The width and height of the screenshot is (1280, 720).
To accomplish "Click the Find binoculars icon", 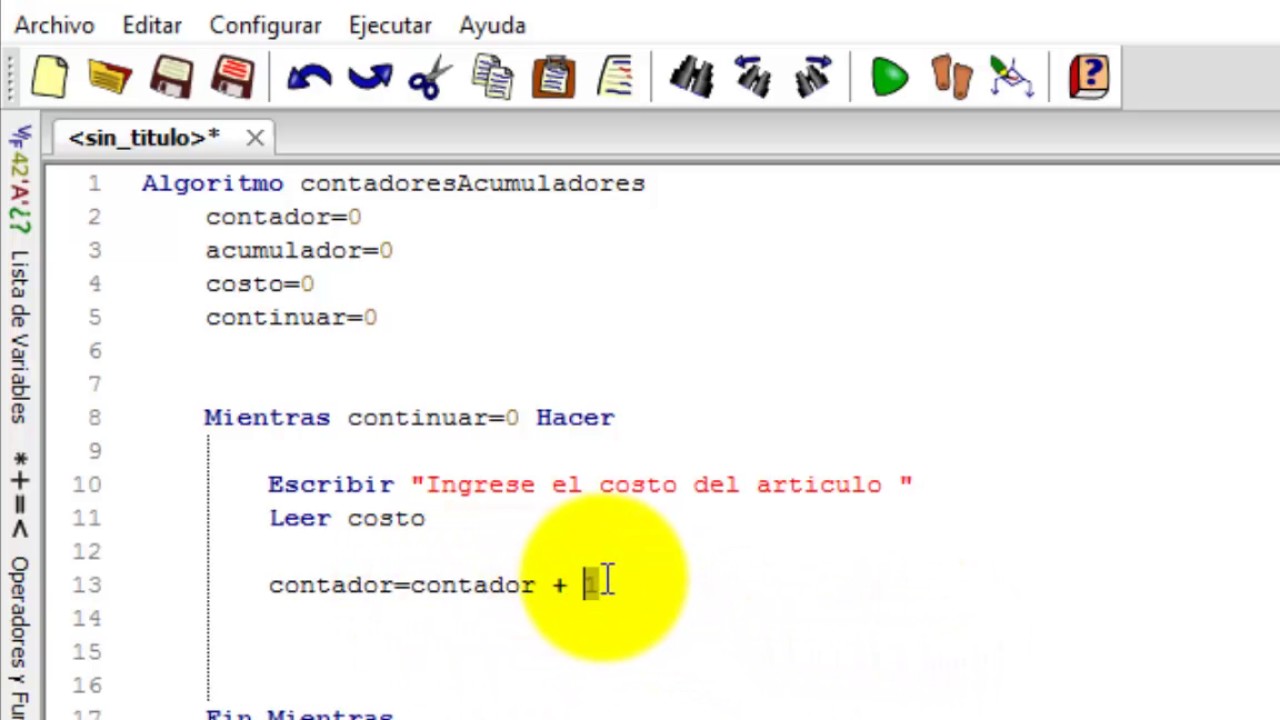I will pyautogui.click(x=691, y=77).
